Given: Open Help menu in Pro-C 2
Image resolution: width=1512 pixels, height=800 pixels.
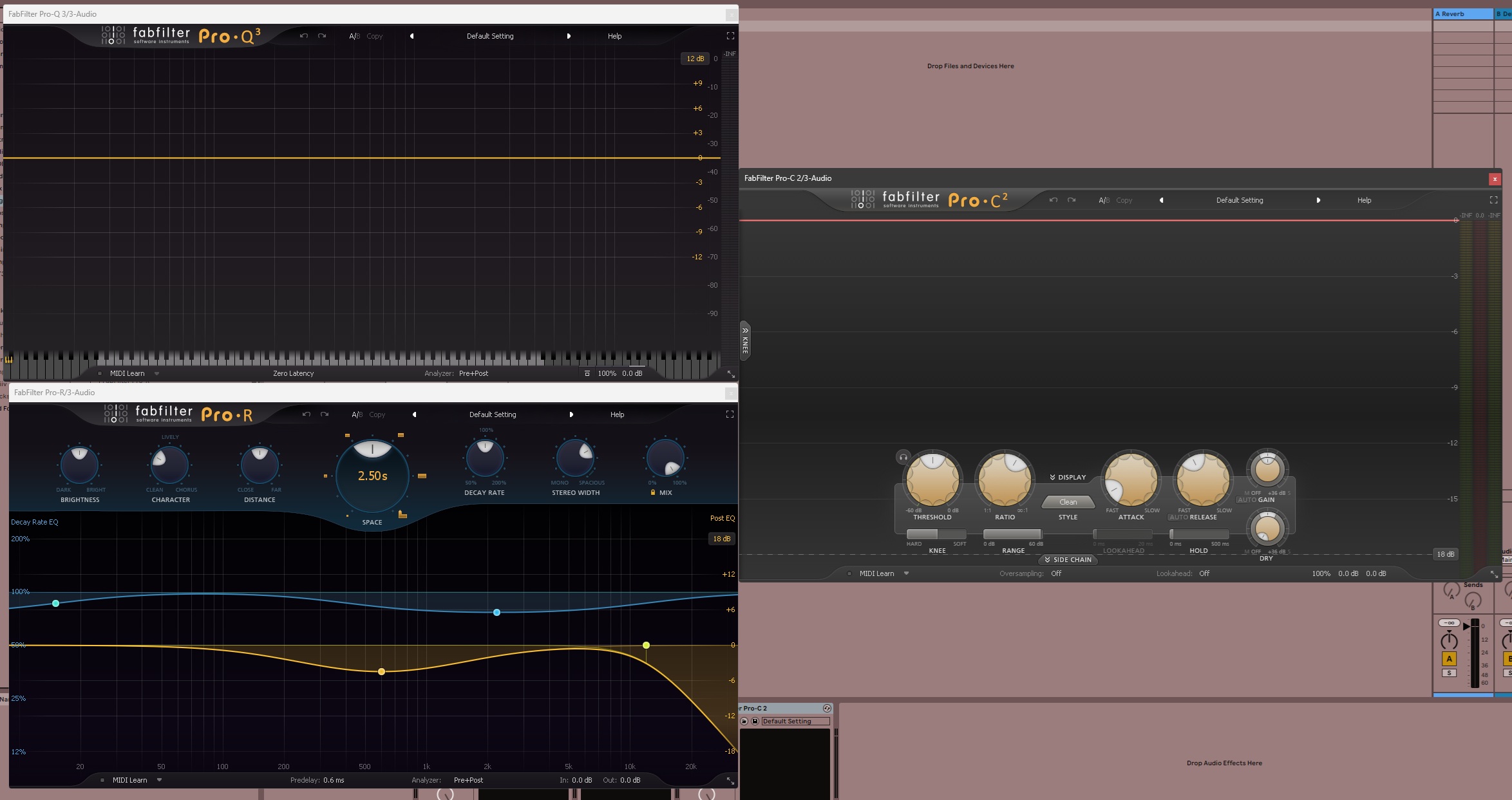Looking at the screenshot, I should pos(1364,200).
